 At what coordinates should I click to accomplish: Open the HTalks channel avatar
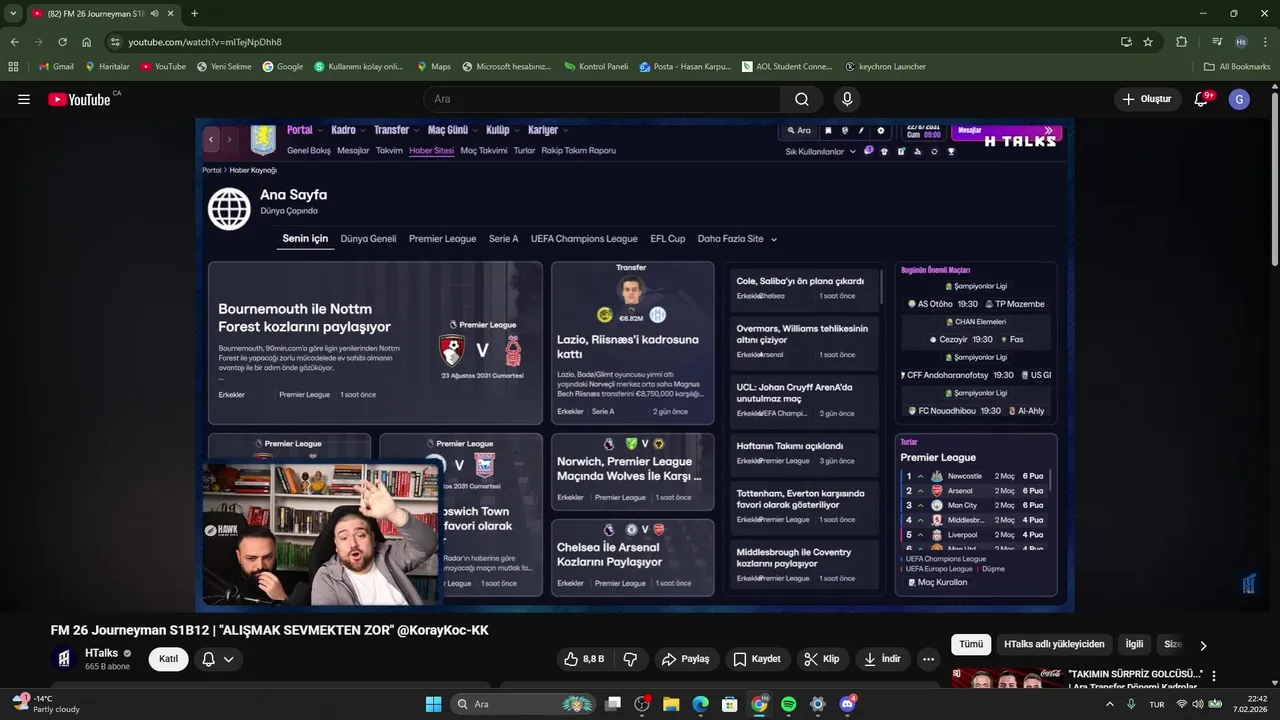point(63,659)
